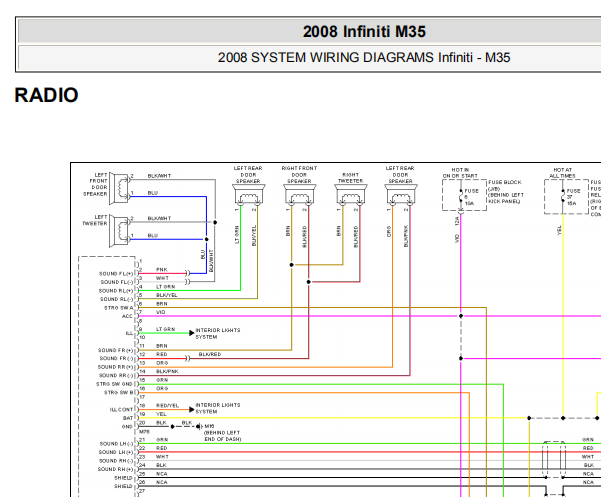Click the 'SOUND RH(+)' pin label
This screenshot has width=601, height=497.
click(x=115, y=469)
